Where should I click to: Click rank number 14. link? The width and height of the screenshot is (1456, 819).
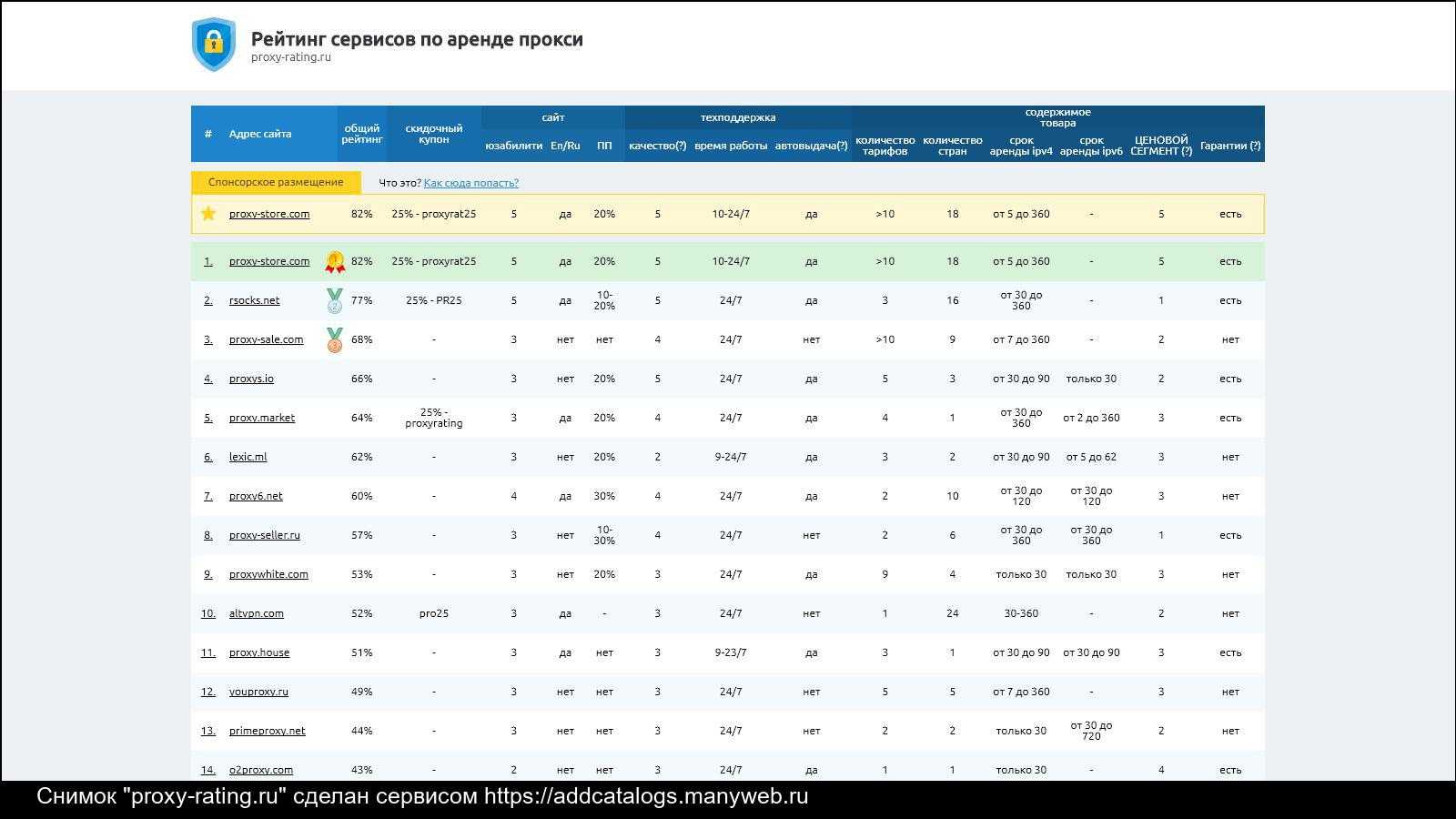(207, 770)
